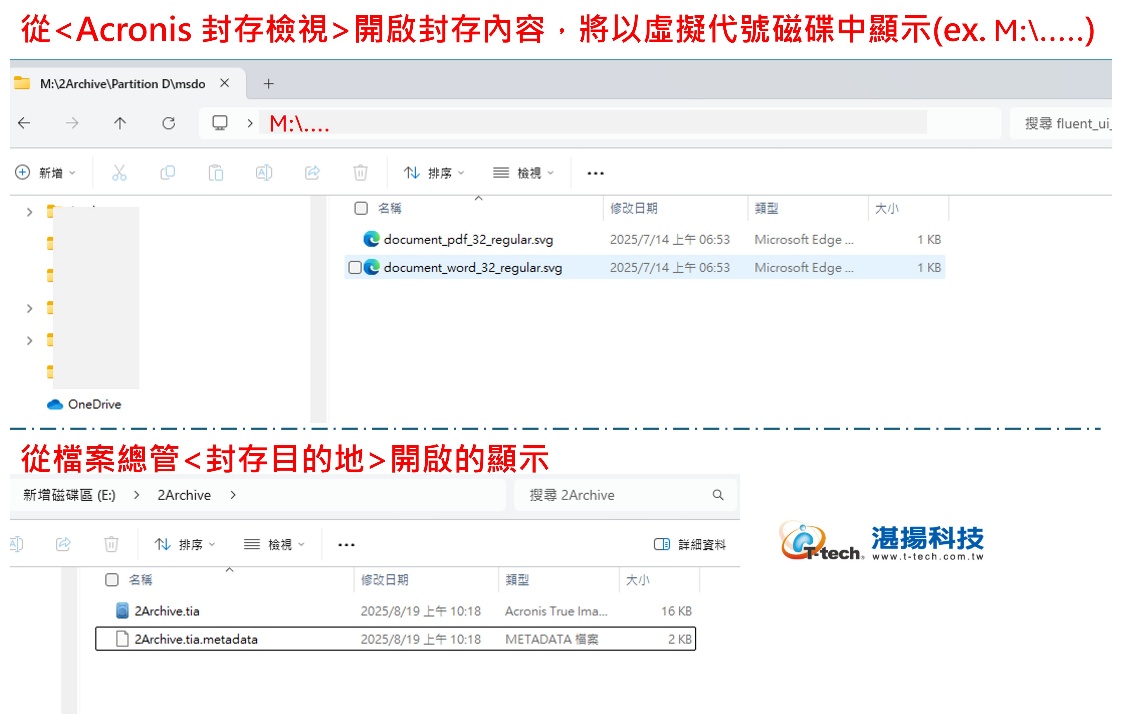The width and height of the screenshot is (1125, 714).
Task: Select file document_pdf_32_regular.svg
Action: (x=469, y=240)
